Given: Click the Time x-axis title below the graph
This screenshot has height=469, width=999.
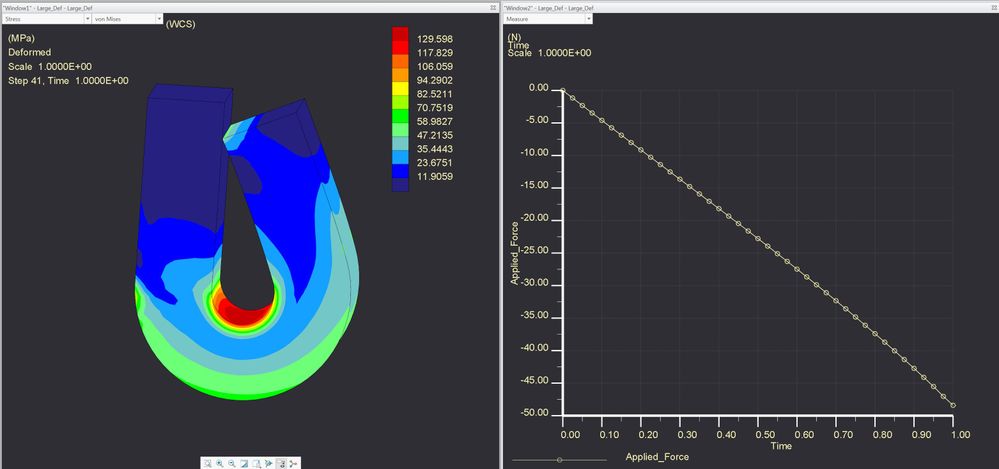Looking at the screenshot, I should [x=781, y=446].
